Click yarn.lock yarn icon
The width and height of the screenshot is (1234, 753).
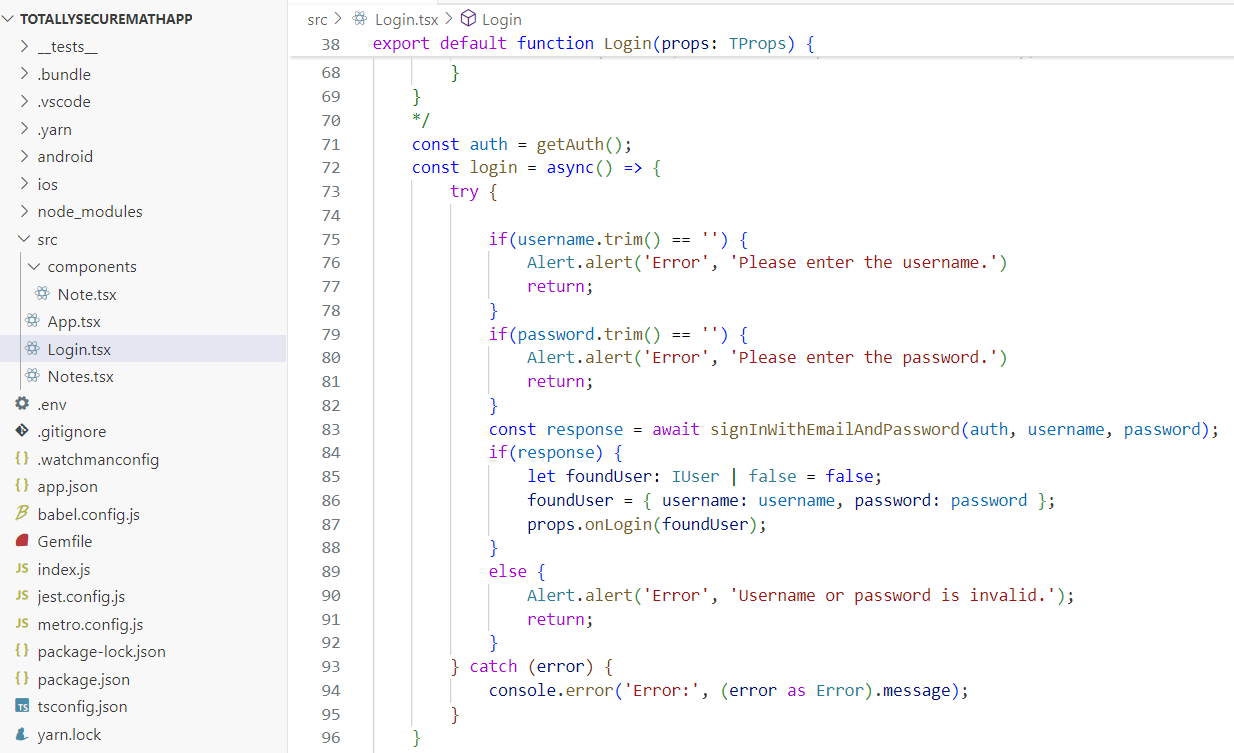[22, 734]
